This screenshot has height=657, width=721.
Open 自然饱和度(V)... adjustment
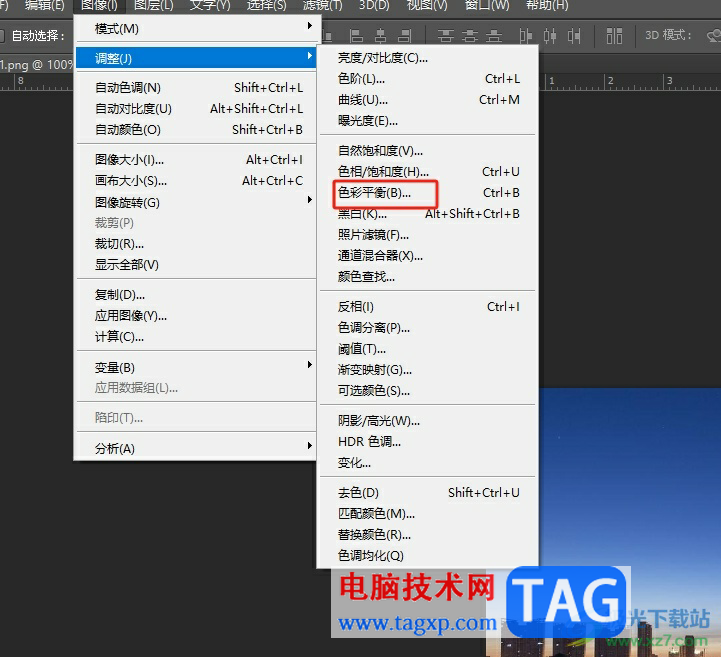[428, 151]
